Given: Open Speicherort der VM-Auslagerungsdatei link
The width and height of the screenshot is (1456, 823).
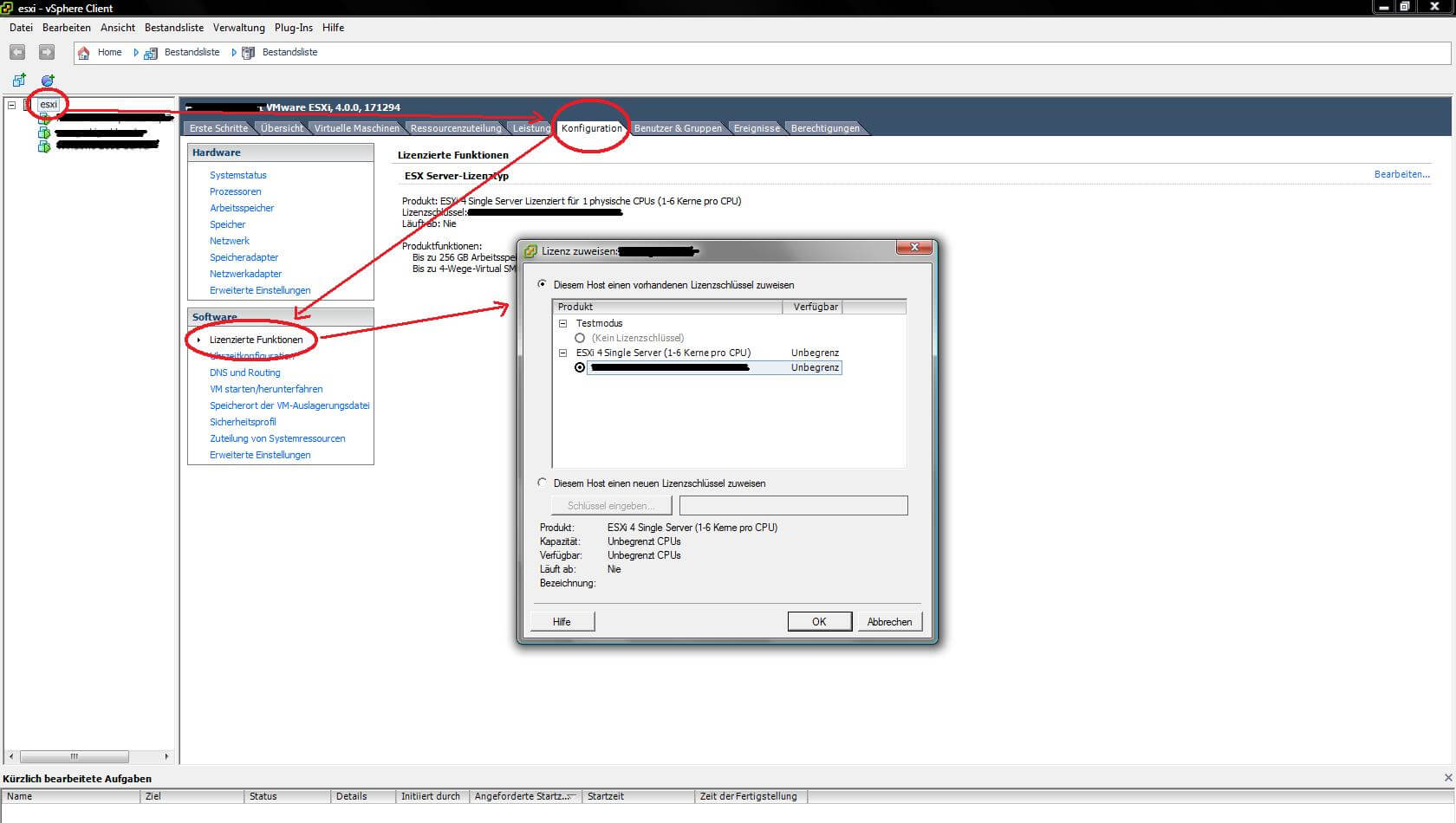Looking at the screenshot, I should pos(289,405).
